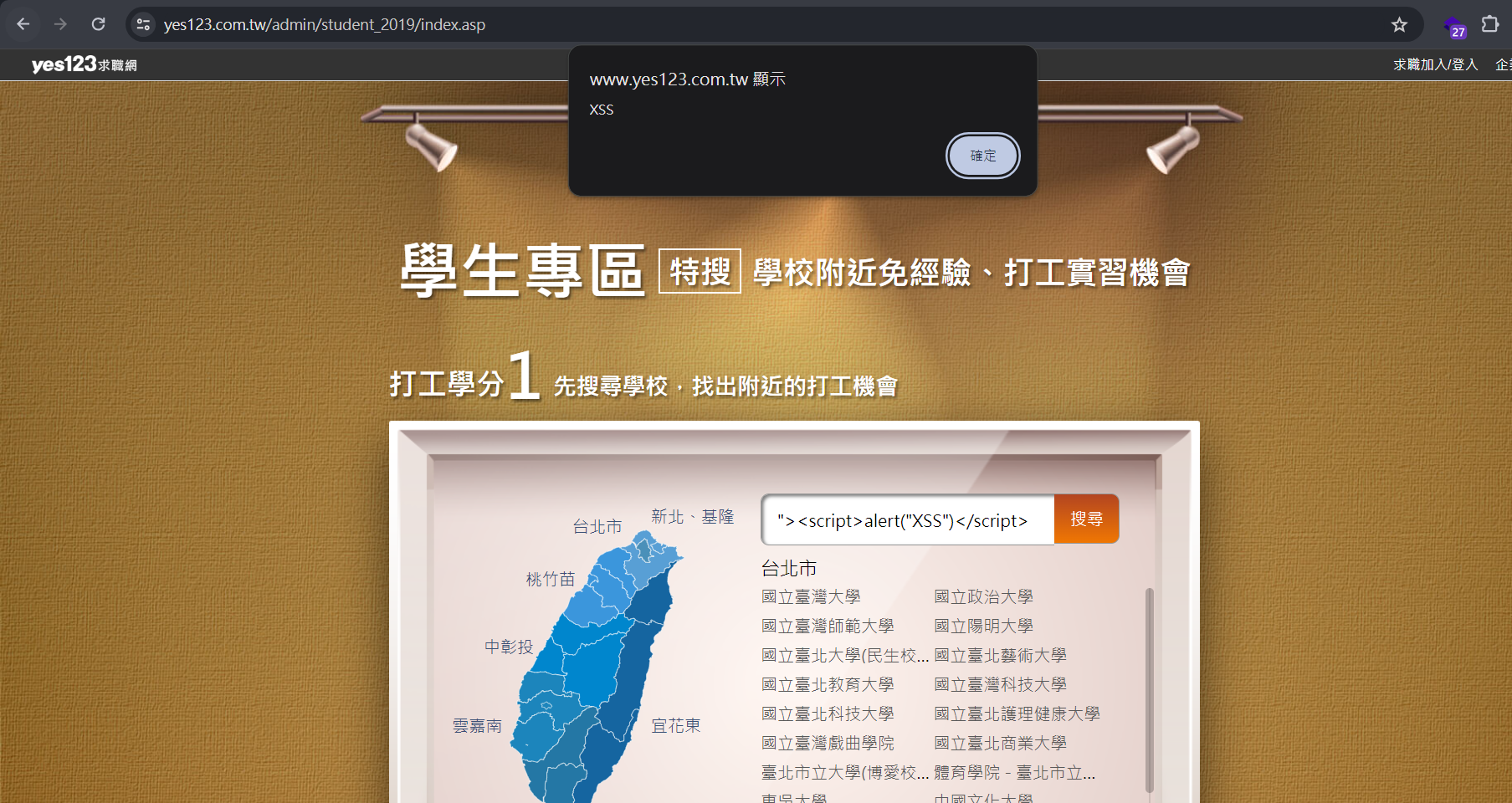Select the 台北市 map region label

[597, 526]
